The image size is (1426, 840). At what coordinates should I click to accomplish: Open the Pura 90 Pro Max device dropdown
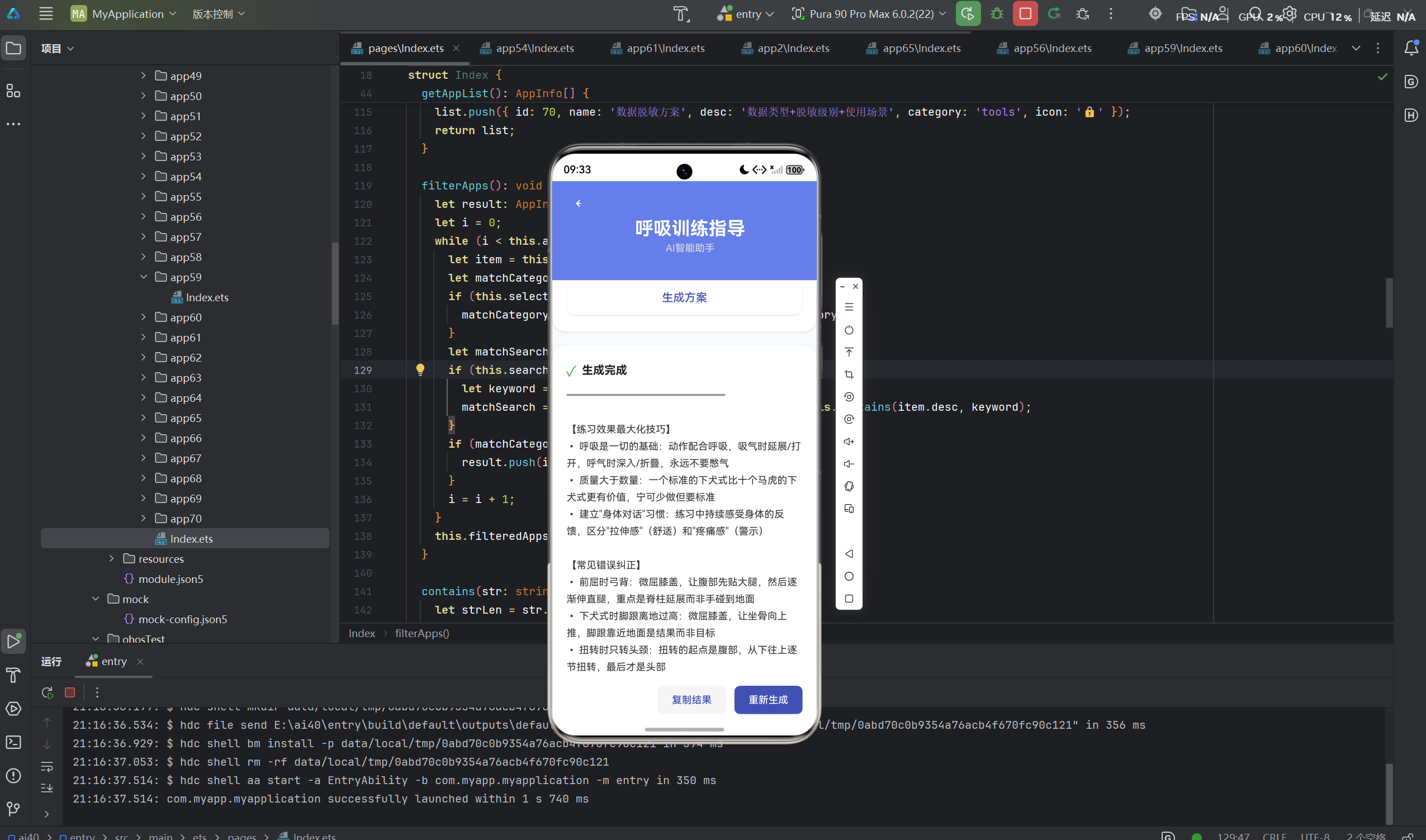(869, 13)
